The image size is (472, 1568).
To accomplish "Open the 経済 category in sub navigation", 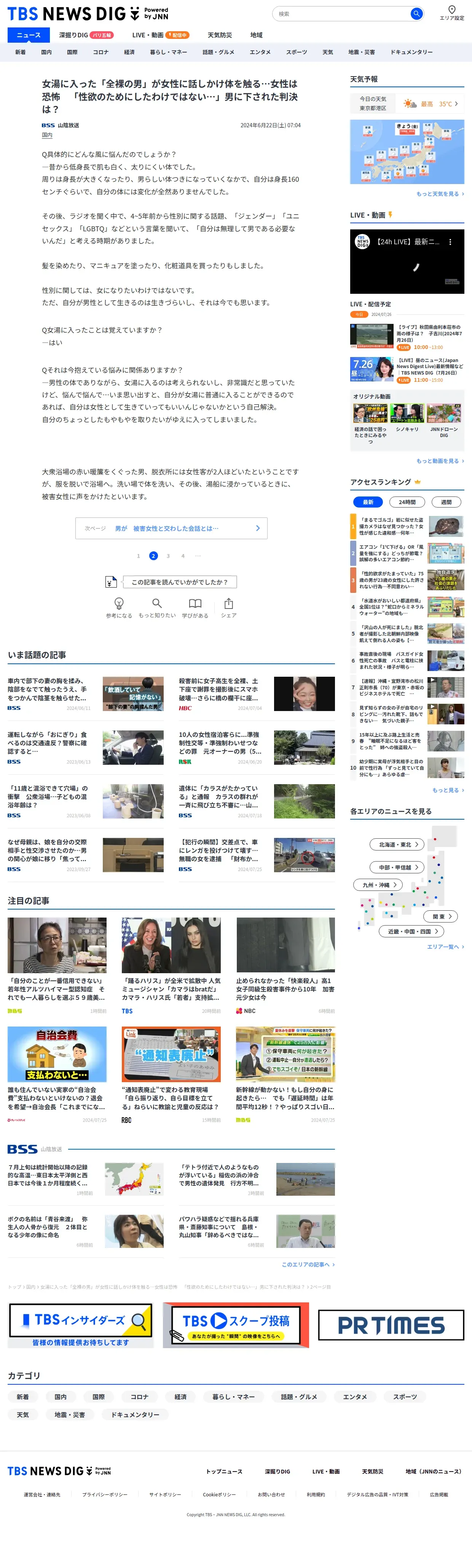I will pos(129,52).
